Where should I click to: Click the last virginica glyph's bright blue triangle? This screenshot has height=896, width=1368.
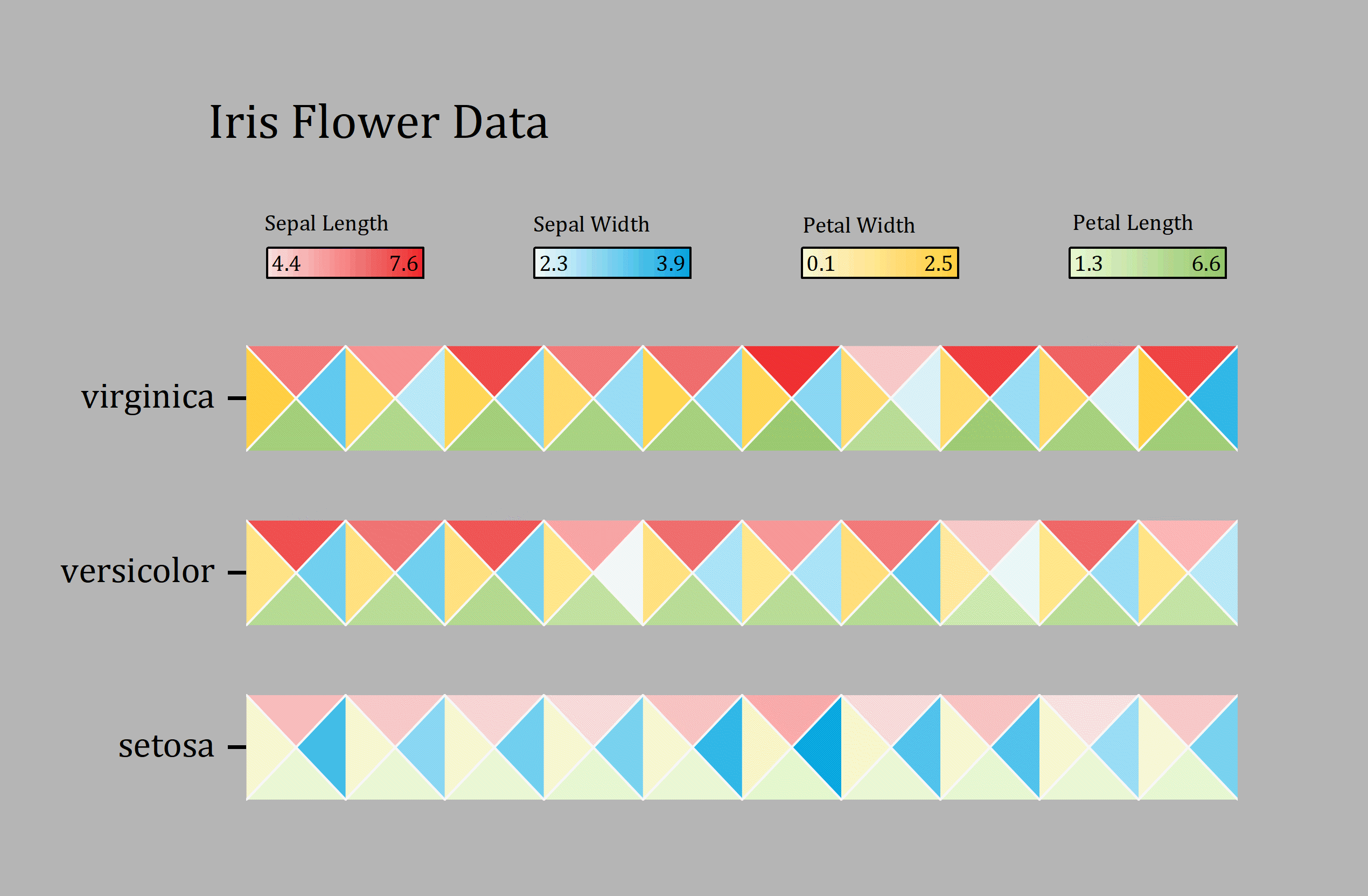(1220, 398)
